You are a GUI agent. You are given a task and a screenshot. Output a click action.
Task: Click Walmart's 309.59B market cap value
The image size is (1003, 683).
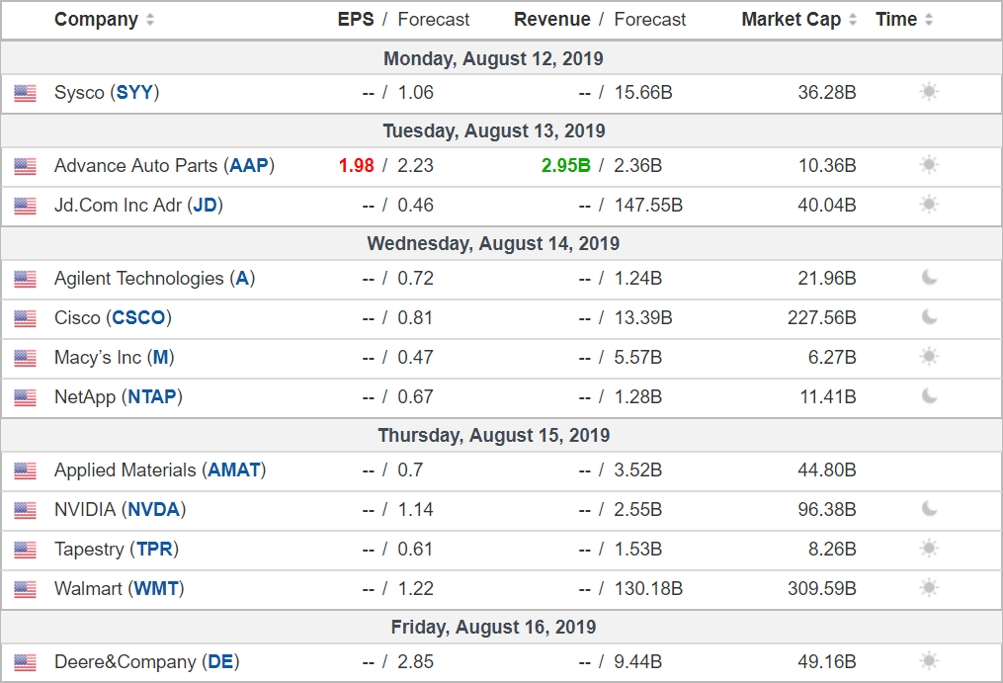pyautogui.click(x=821, y=588)
